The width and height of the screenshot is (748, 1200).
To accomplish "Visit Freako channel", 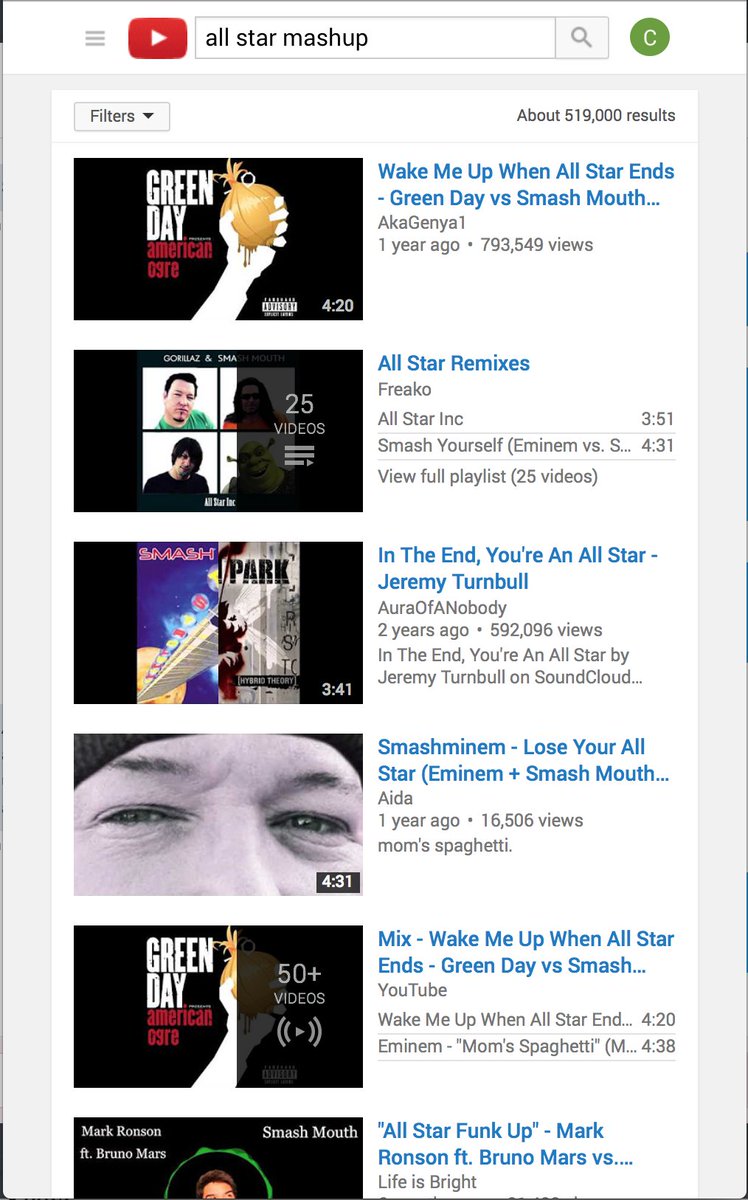I will (405, 389).
